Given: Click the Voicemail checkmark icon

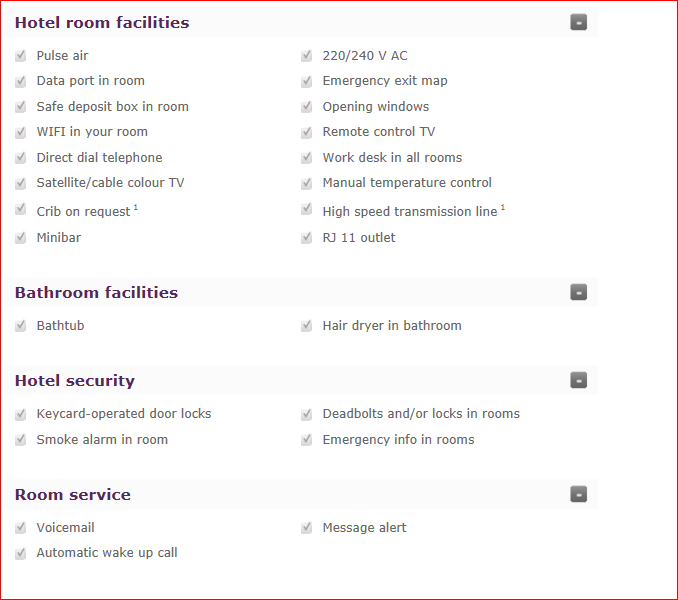Looking at the screenshot, I should click(21, 527).
